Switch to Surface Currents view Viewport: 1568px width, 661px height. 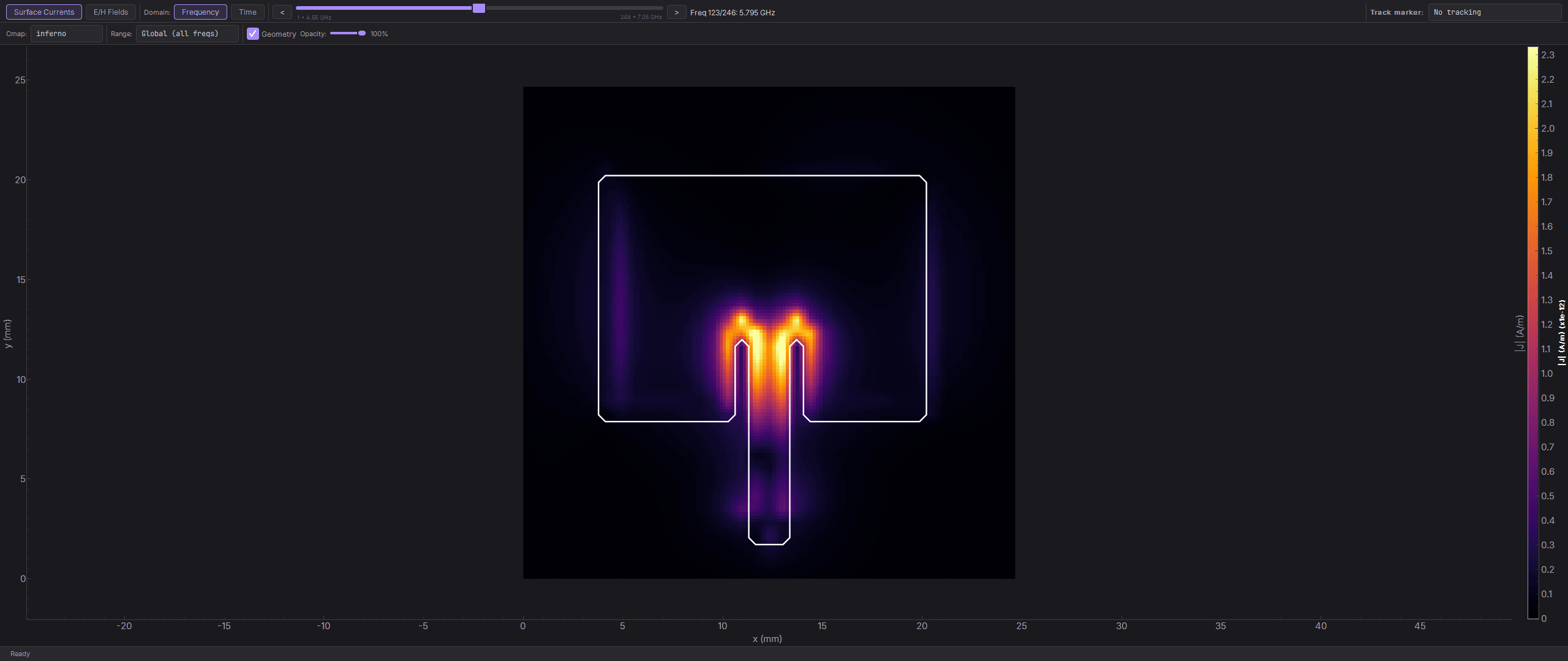click(44, 12)
